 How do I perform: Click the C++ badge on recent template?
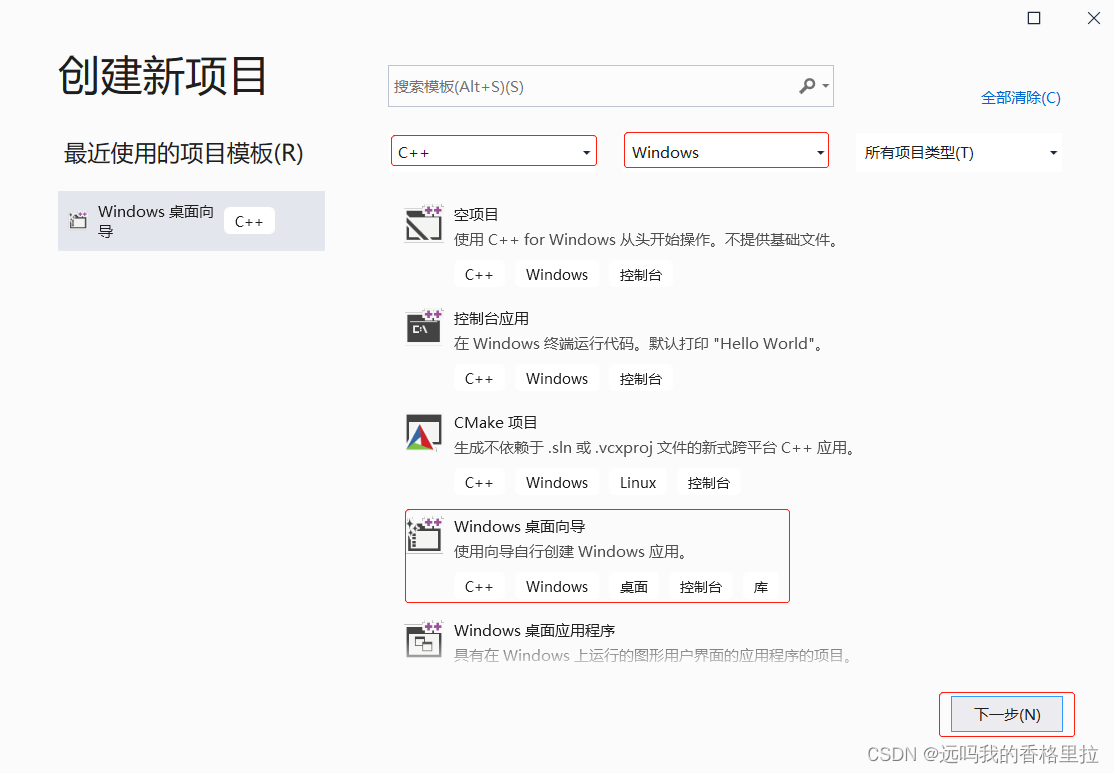tap(249, 222)
